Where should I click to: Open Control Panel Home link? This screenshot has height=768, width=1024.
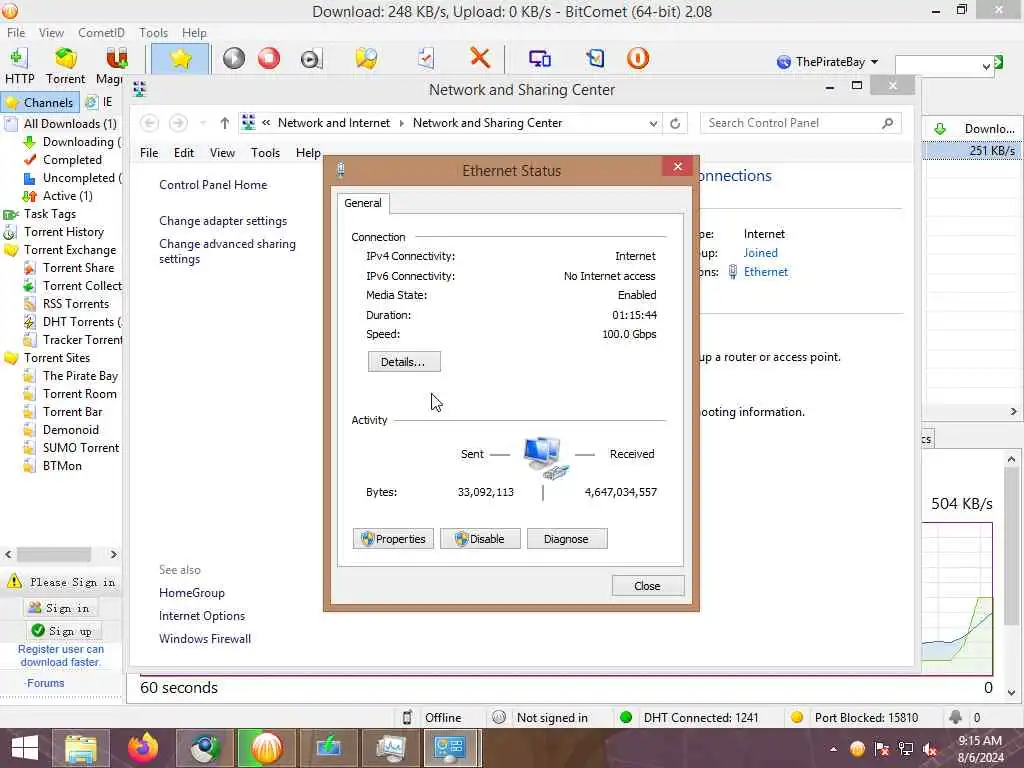[213, 185]
